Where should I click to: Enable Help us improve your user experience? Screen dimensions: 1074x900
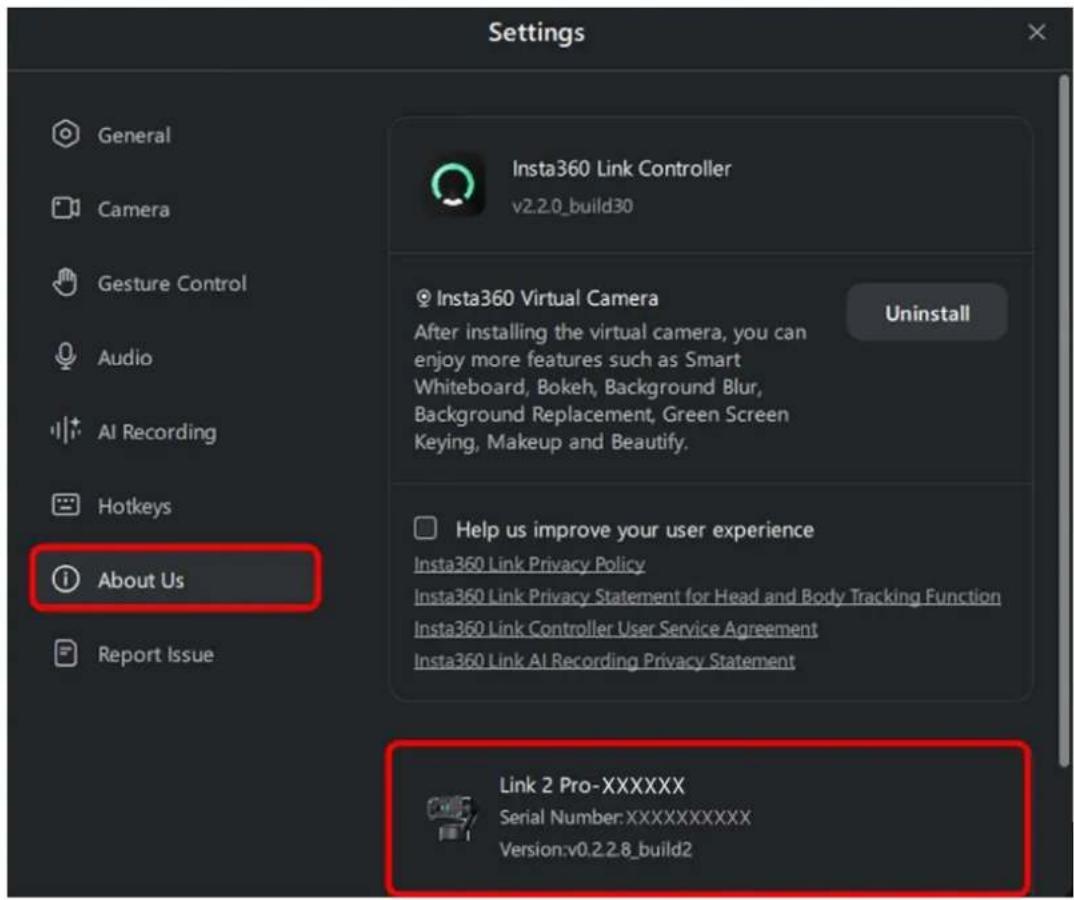(425, 528)
